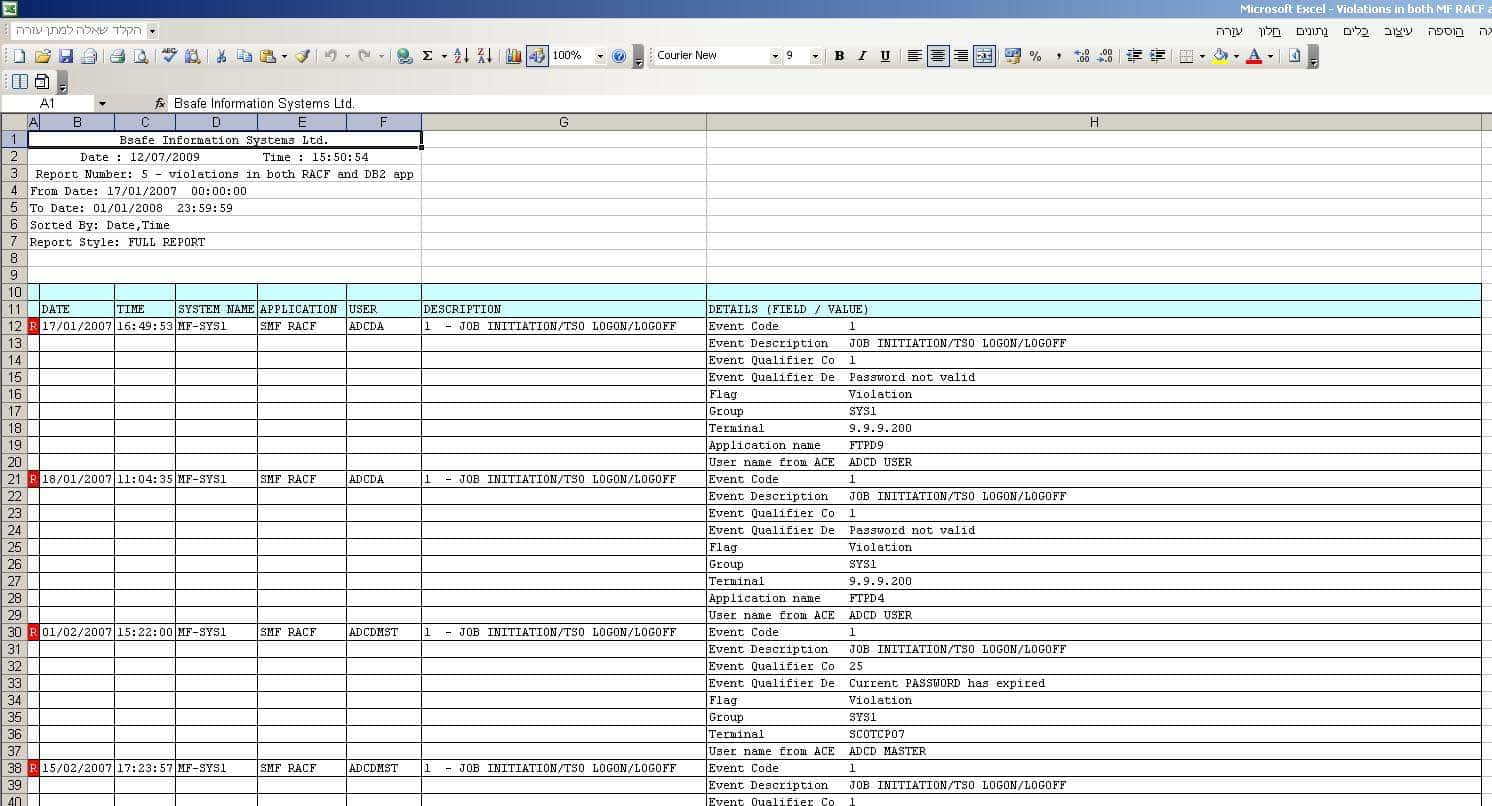Click the Print icon
This screenshot has height=806, width=1492.
click(117, 56)
